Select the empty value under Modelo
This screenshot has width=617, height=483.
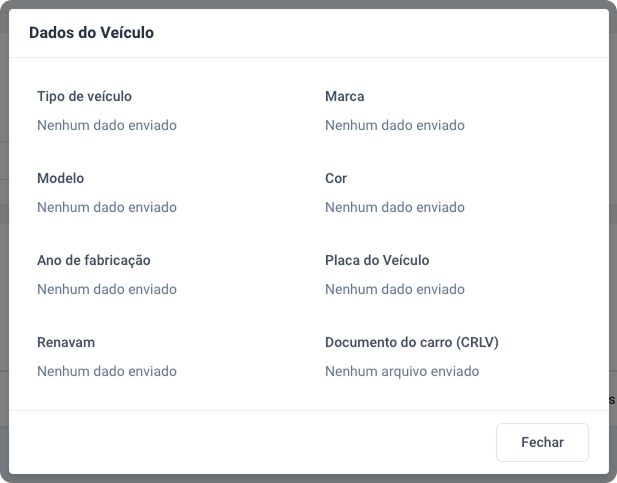point(106,208)
